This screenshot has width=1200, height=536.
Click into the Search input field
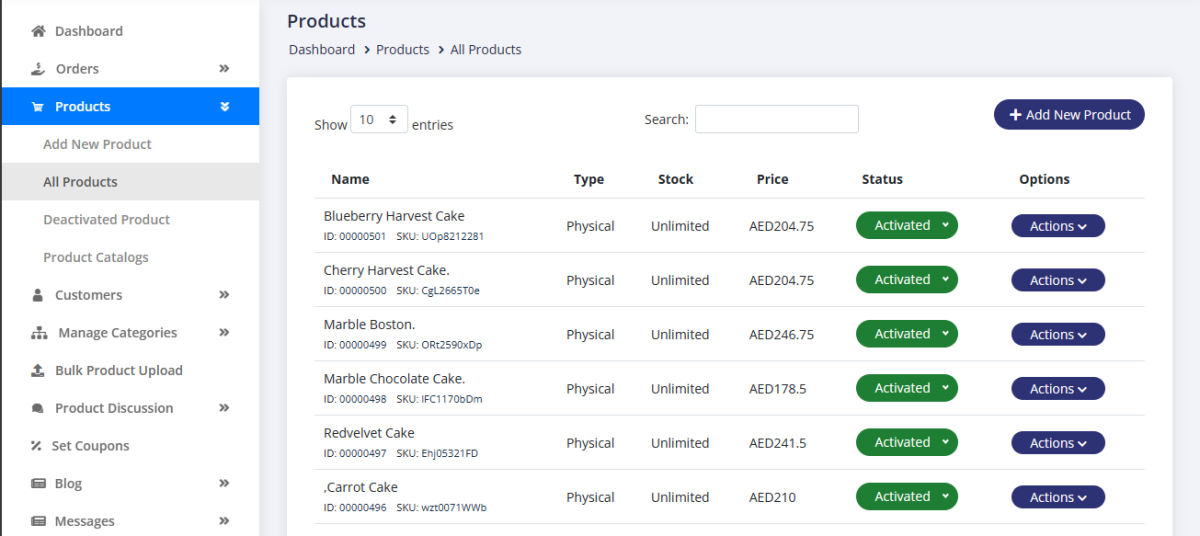(x=776, y=119)
